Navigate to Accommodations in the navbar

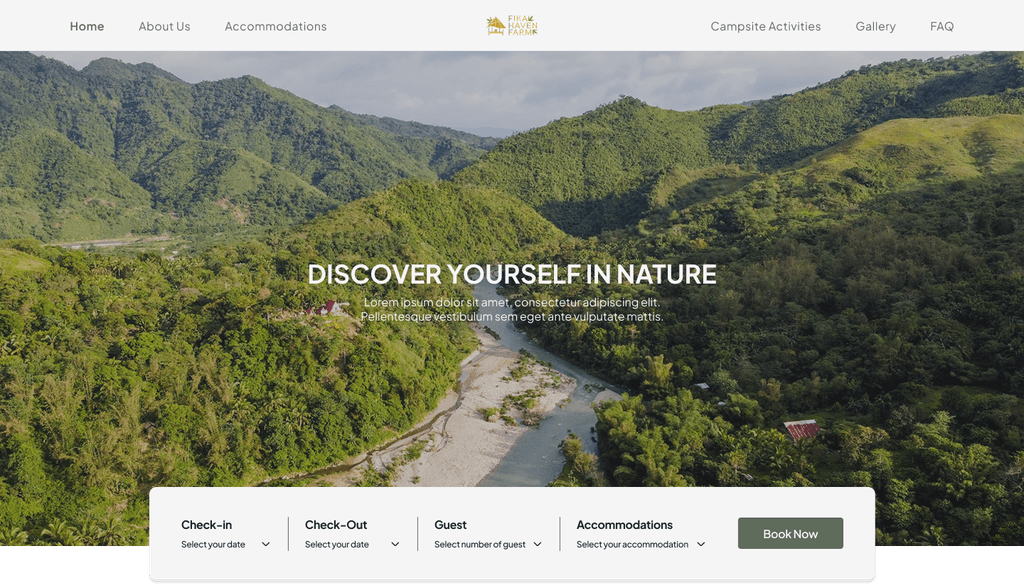pyautogui.click(x=276, y=26)
